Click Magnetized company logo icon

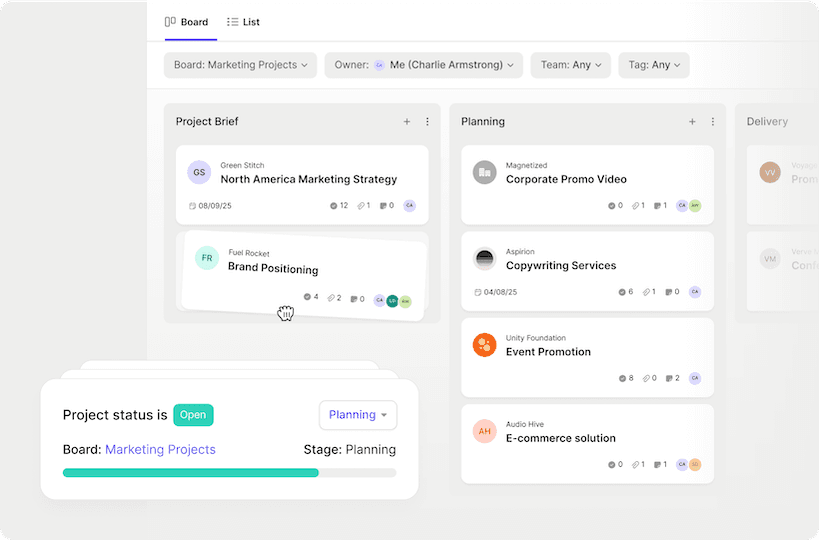click(485, 172)
